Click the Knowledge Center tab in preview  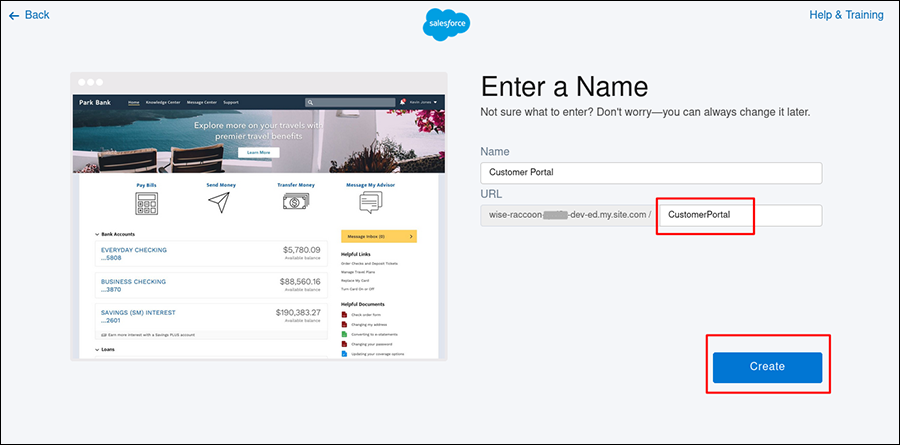(163, 102)
